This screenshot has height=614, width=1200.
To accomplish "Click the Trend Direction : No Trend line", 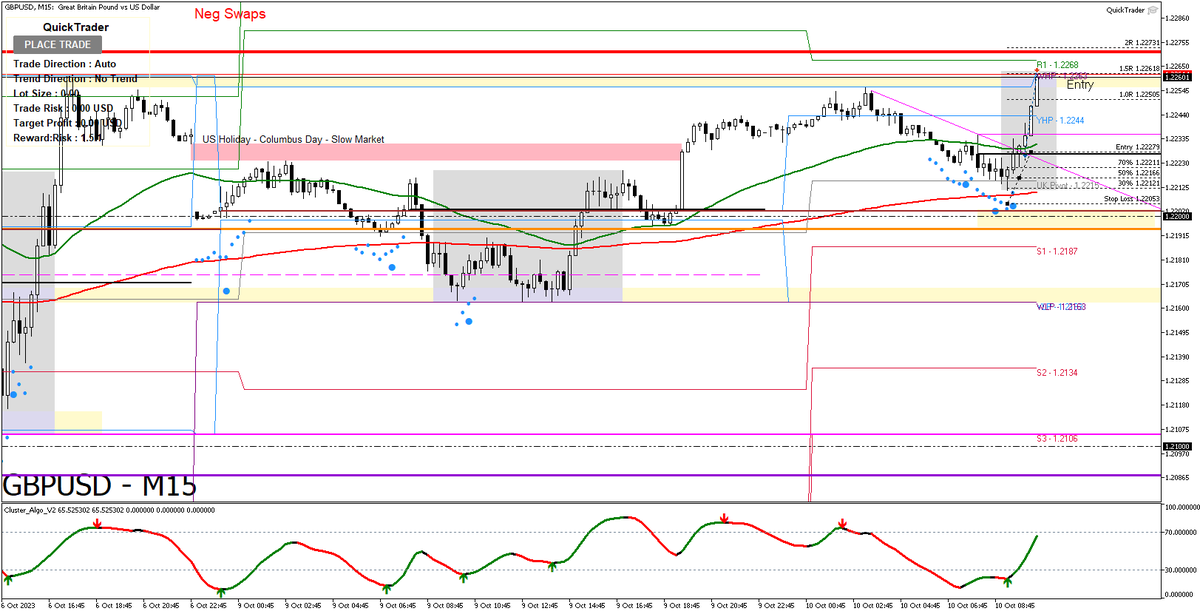I will click(x=75, y=78).
